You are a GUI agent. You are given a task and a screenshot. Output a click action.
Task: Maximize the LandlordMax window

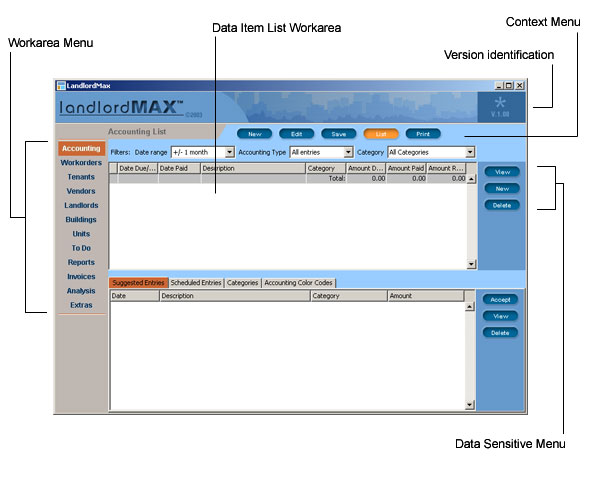point(509,86)
